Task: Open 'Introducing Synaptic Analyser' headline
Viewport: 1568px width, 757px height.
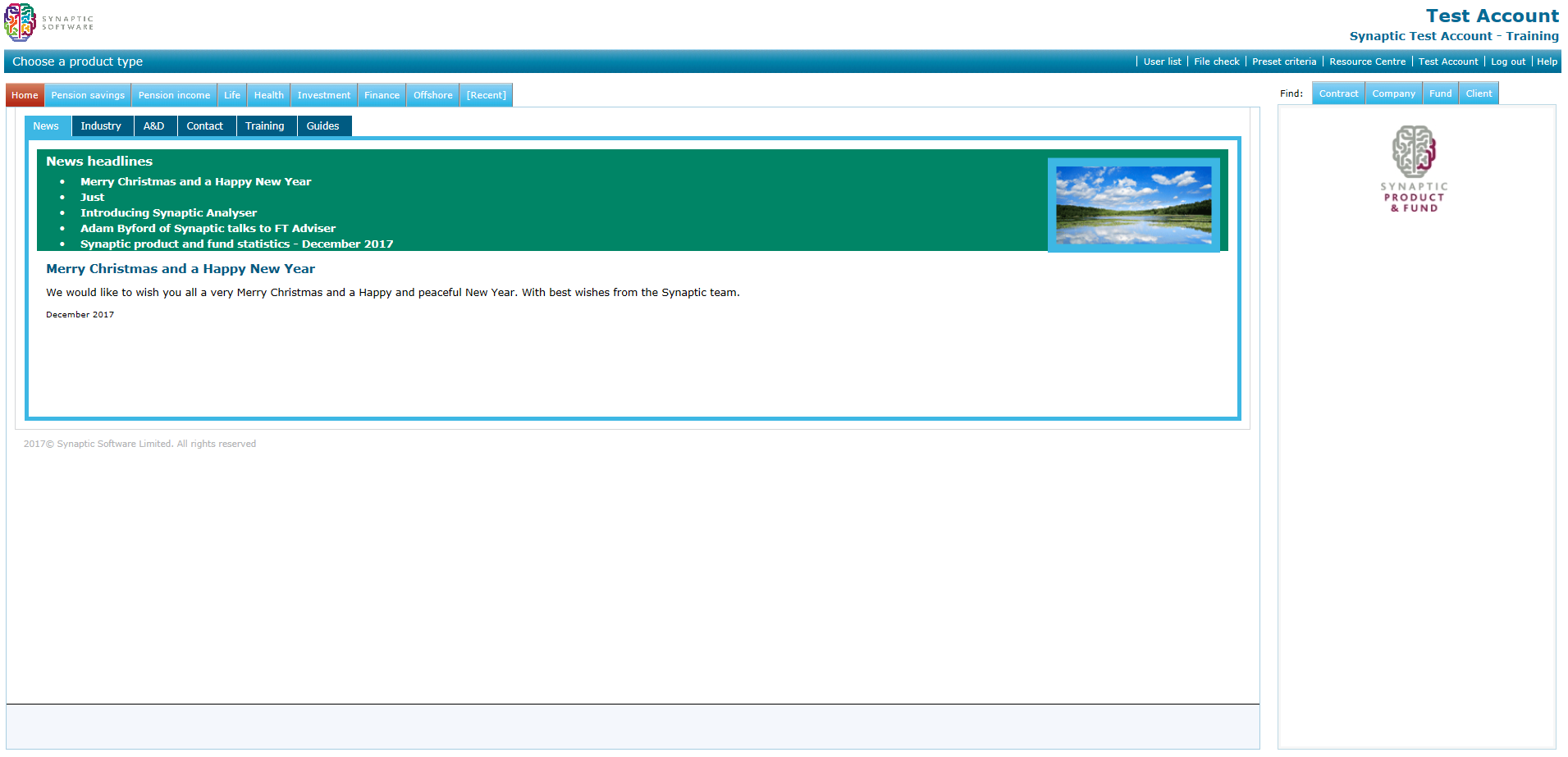Action: click(x=168, y=213)
